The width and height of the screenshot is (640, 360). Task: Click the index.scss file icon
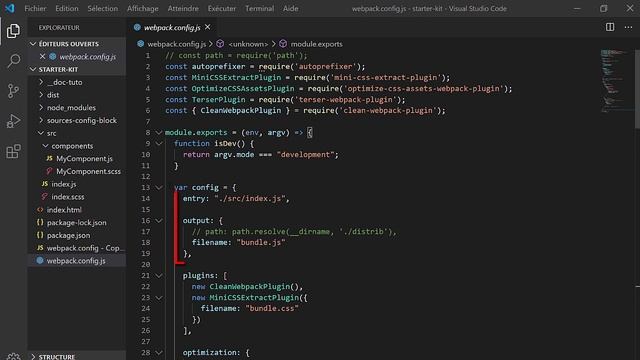[x=44, y=197]
